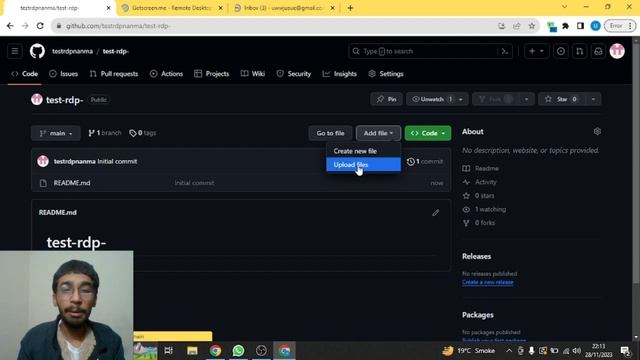Show hidden system tray icons
The image size is (640, 360).
tap(509, 351)
